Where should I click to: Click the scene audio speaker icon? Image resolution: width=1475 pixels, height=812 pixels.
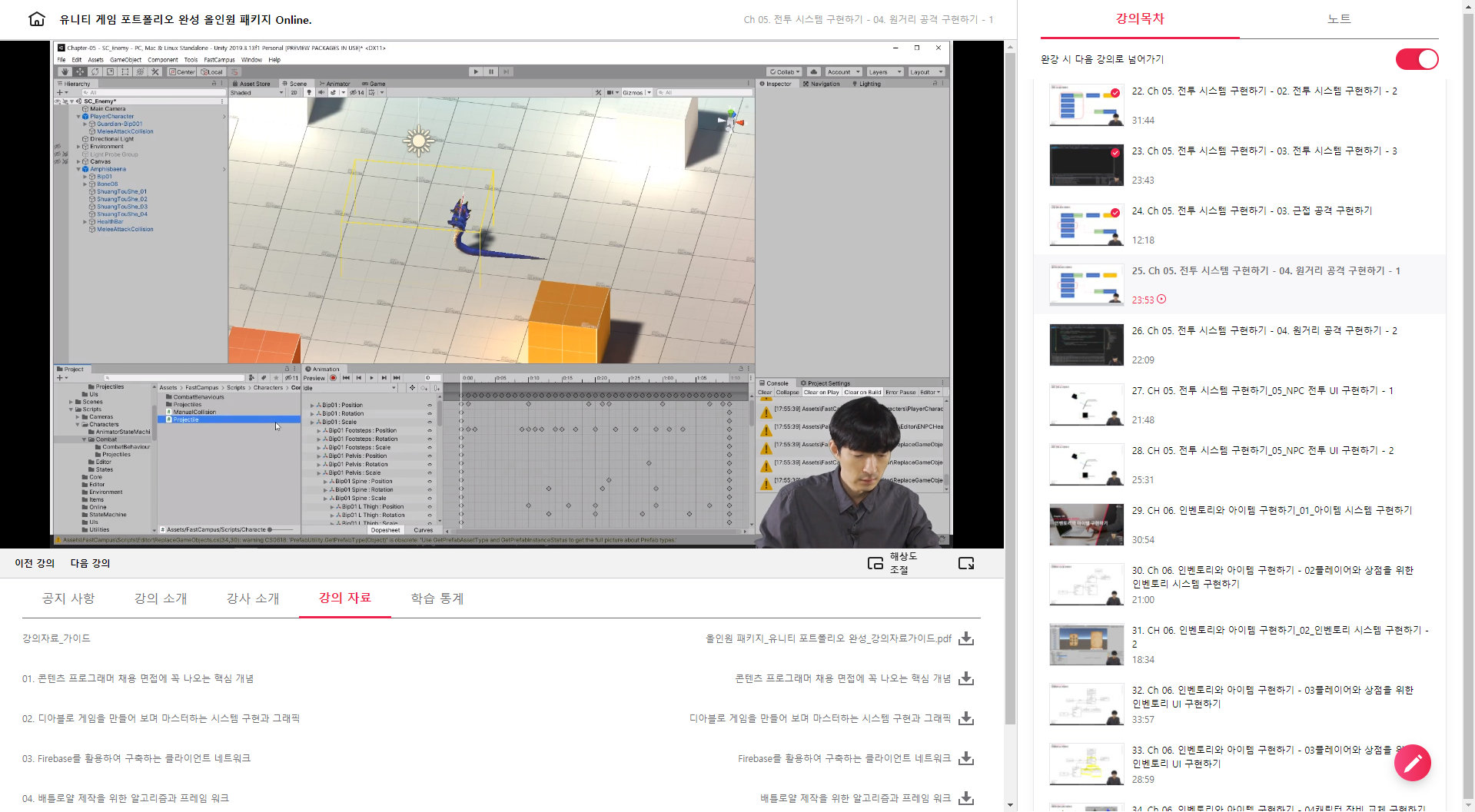click(x=321, y=92)
